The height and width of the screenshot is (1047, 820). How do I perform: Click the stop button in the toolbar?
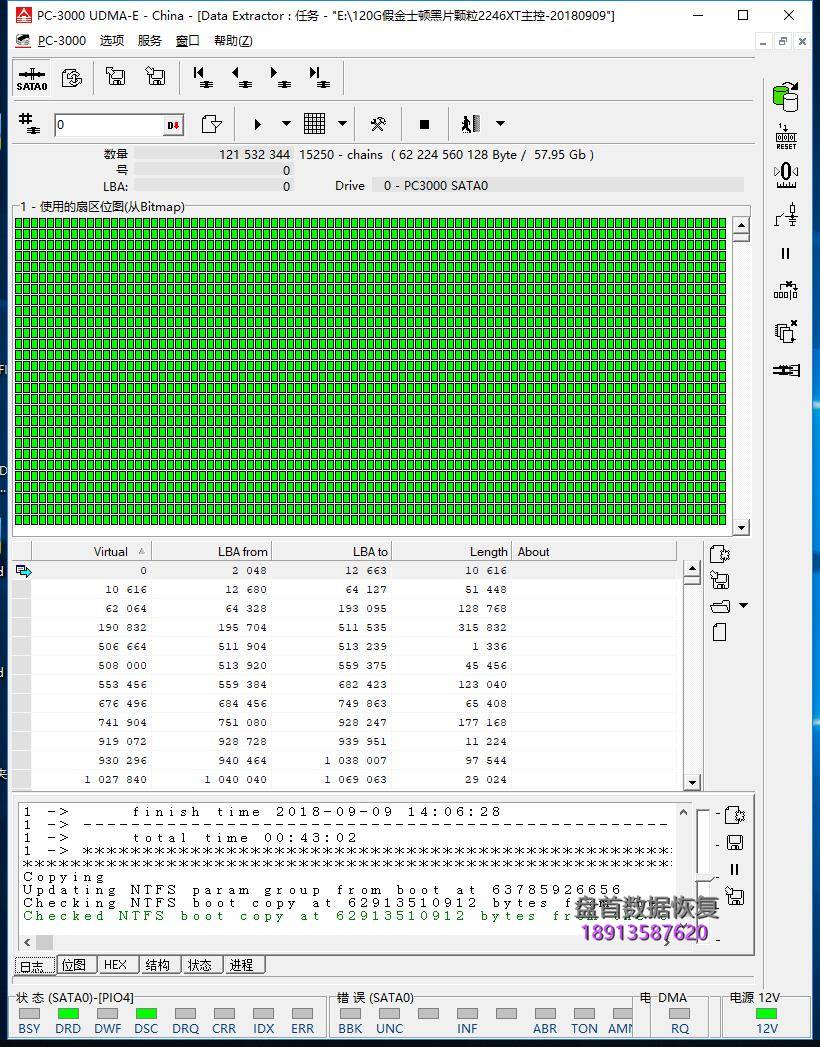point(424,124)
